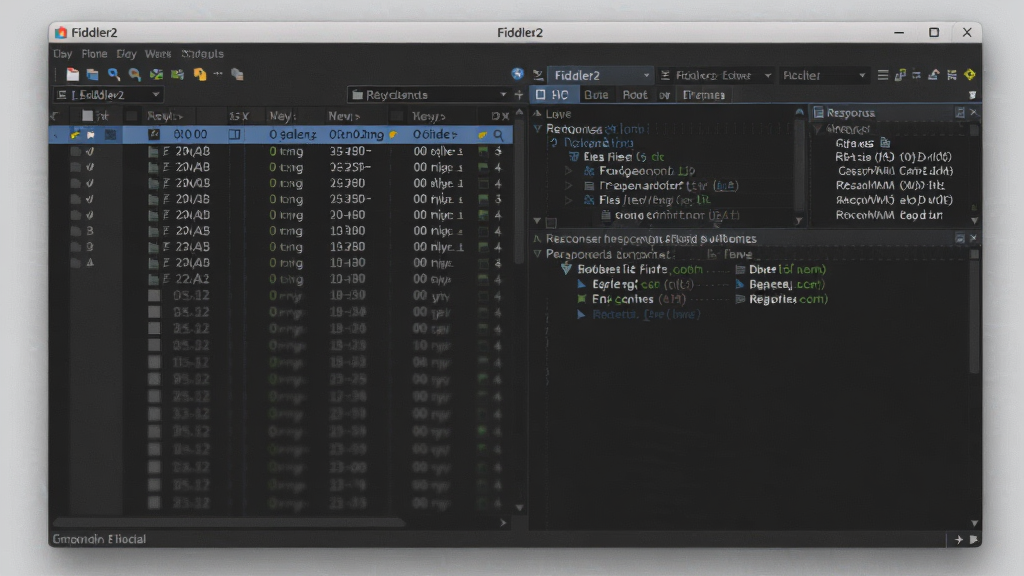
Task: Click the blue magnifier icon in the toolbar
Action: pyautogui.click(x=114, y=75)
